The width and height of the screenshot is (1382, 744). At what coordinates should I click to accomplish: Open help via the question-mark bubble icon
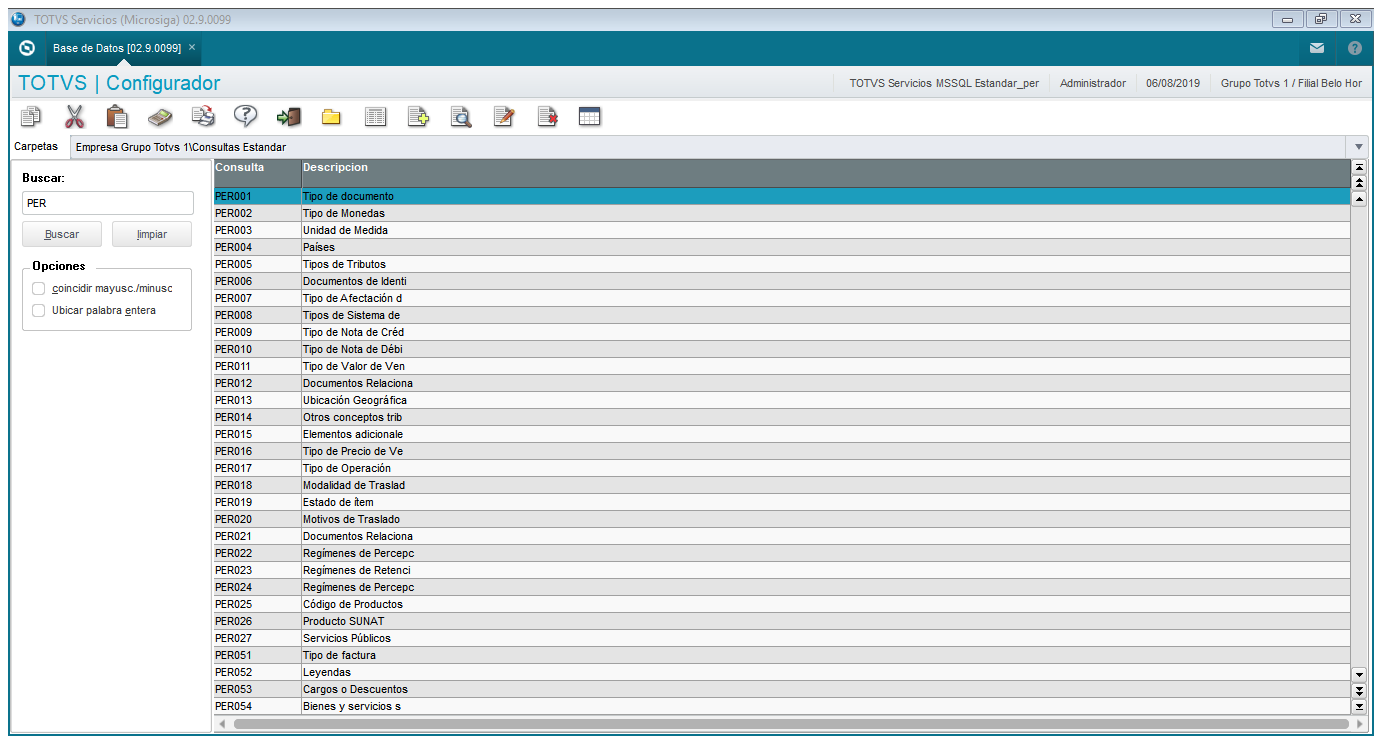pyautogui.click(x=246, y=117)
